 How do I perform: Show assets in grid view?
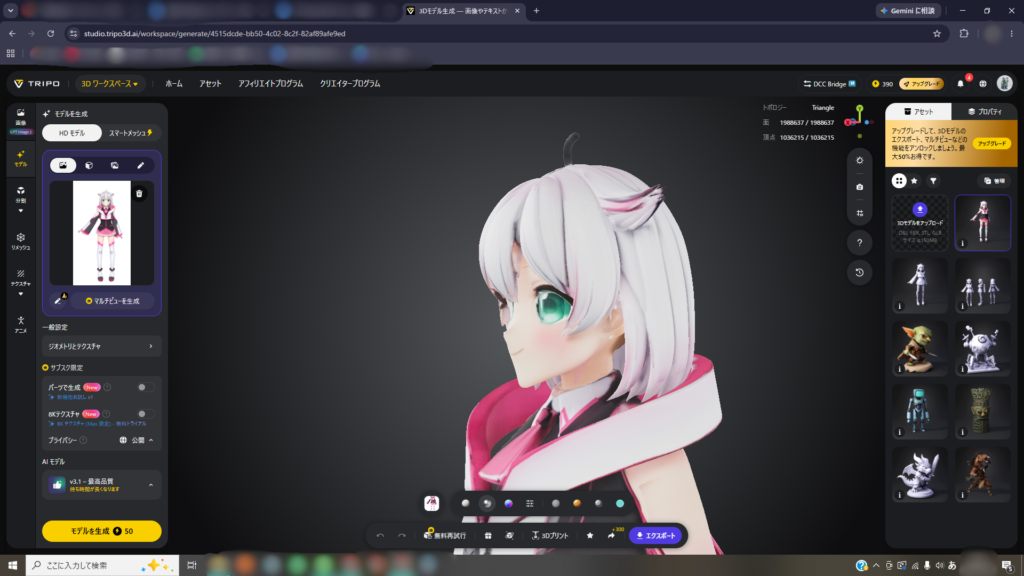click(899, 181)
